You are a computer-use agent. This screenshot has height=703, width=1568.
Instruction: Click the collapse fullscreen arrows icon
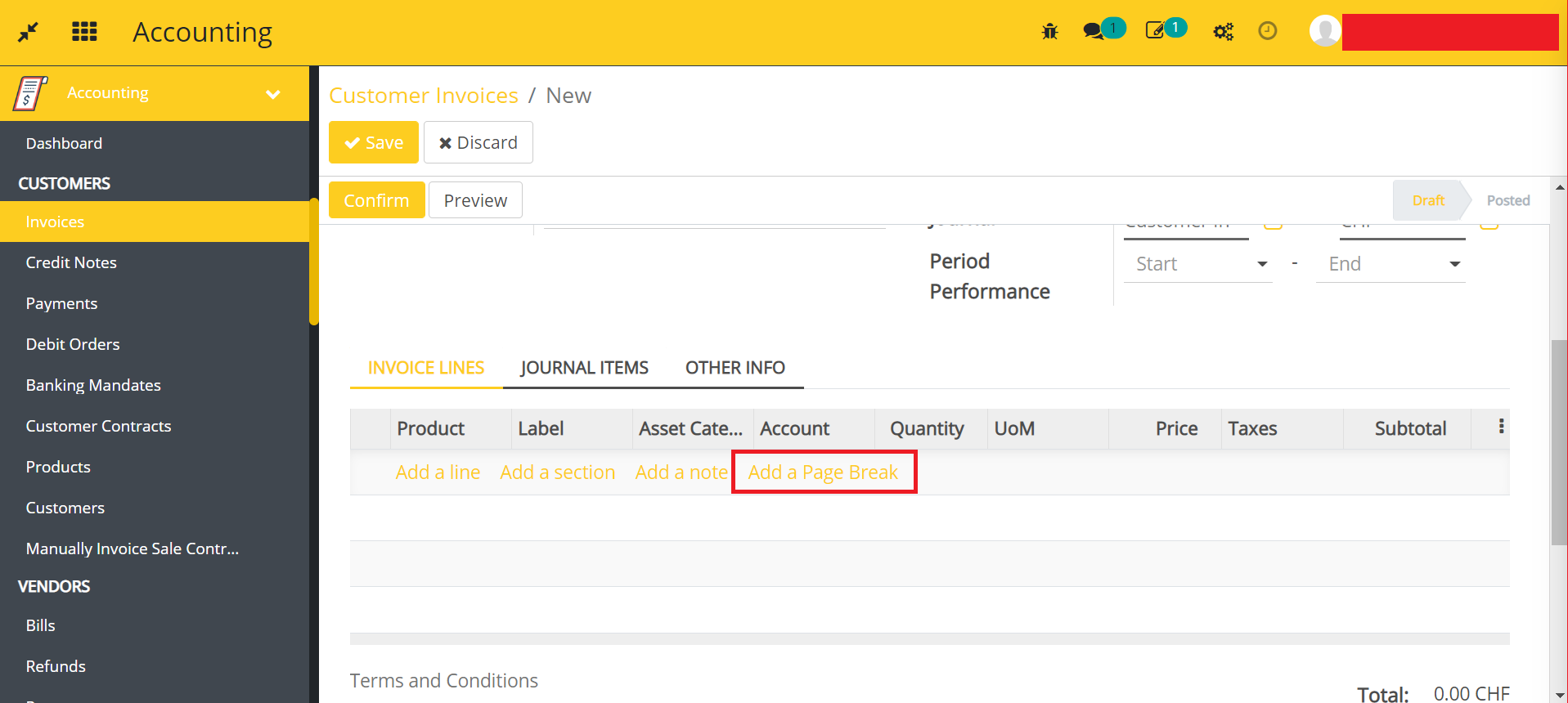[x=29, y=32]
